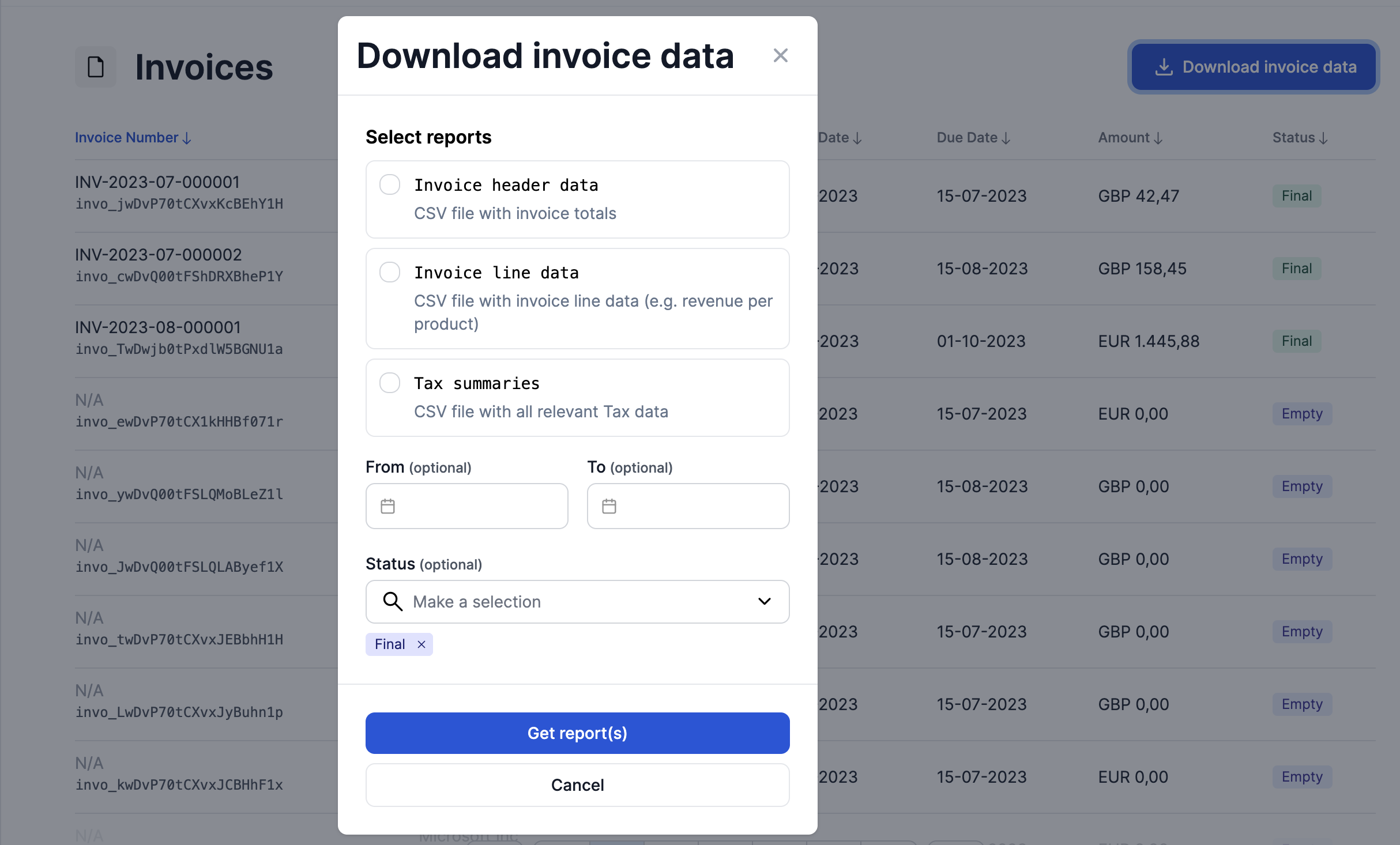
Task: Close the Download invoice data dialog
Action: pos(780,55)
